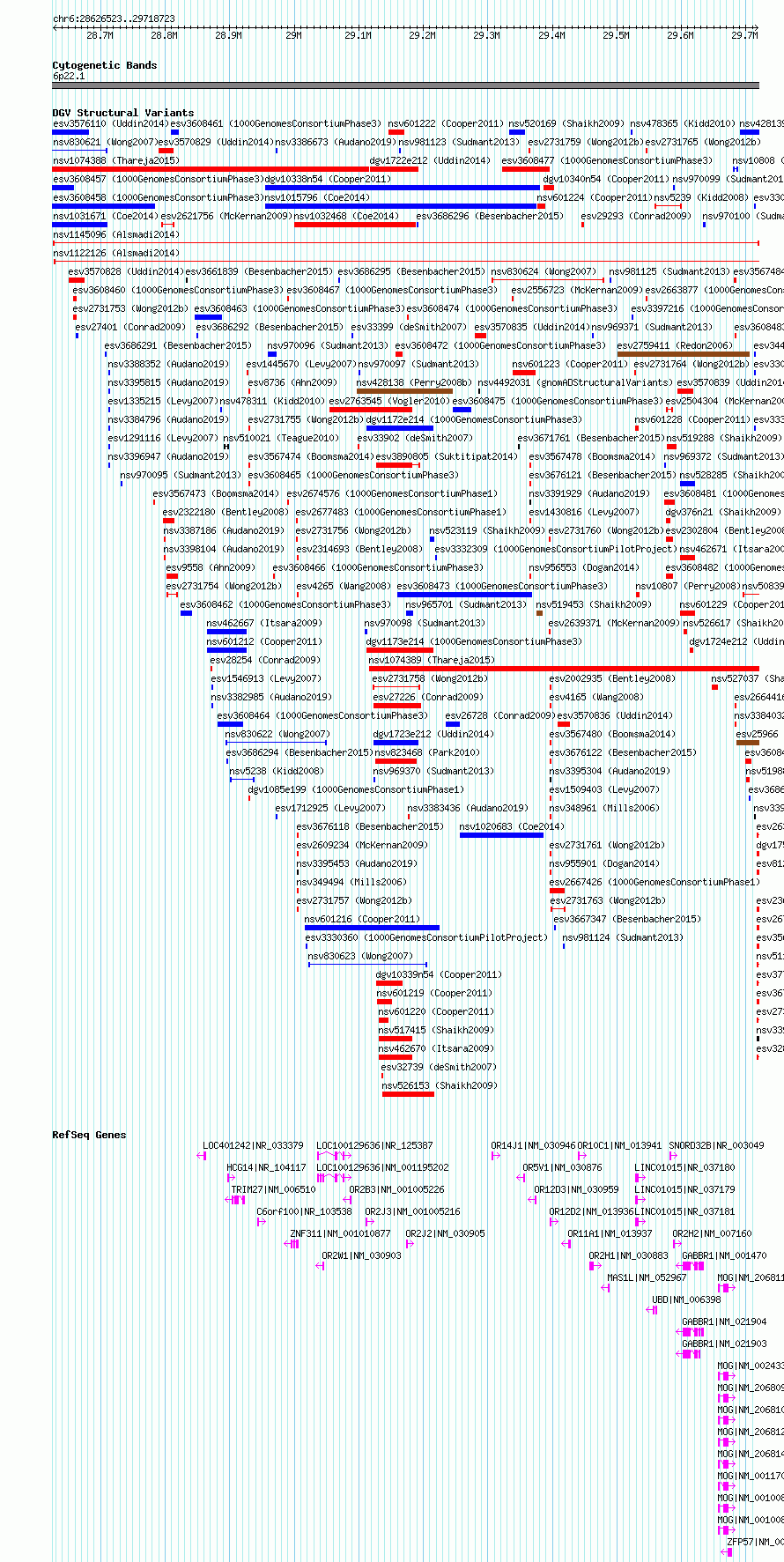This screenshot has height=1562, width=784.
Task: Open nsv462670 (Itsara2009) variant label
Action: tap(436, 1048)
